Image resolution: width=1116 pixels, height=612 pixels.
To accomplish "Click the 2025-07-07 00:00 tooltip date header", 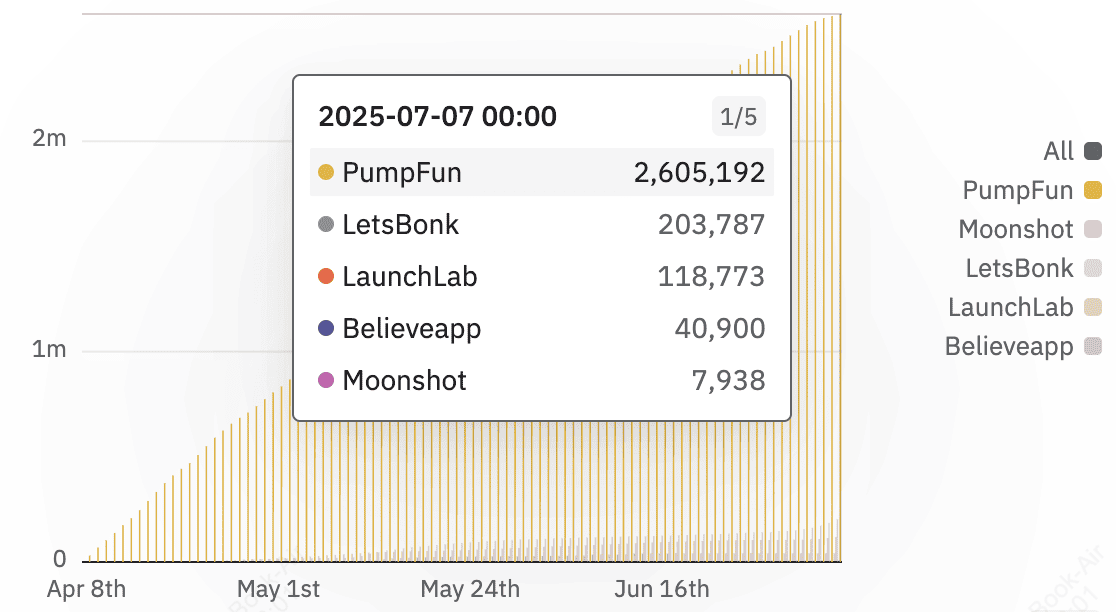I will [x=437, y=117].
